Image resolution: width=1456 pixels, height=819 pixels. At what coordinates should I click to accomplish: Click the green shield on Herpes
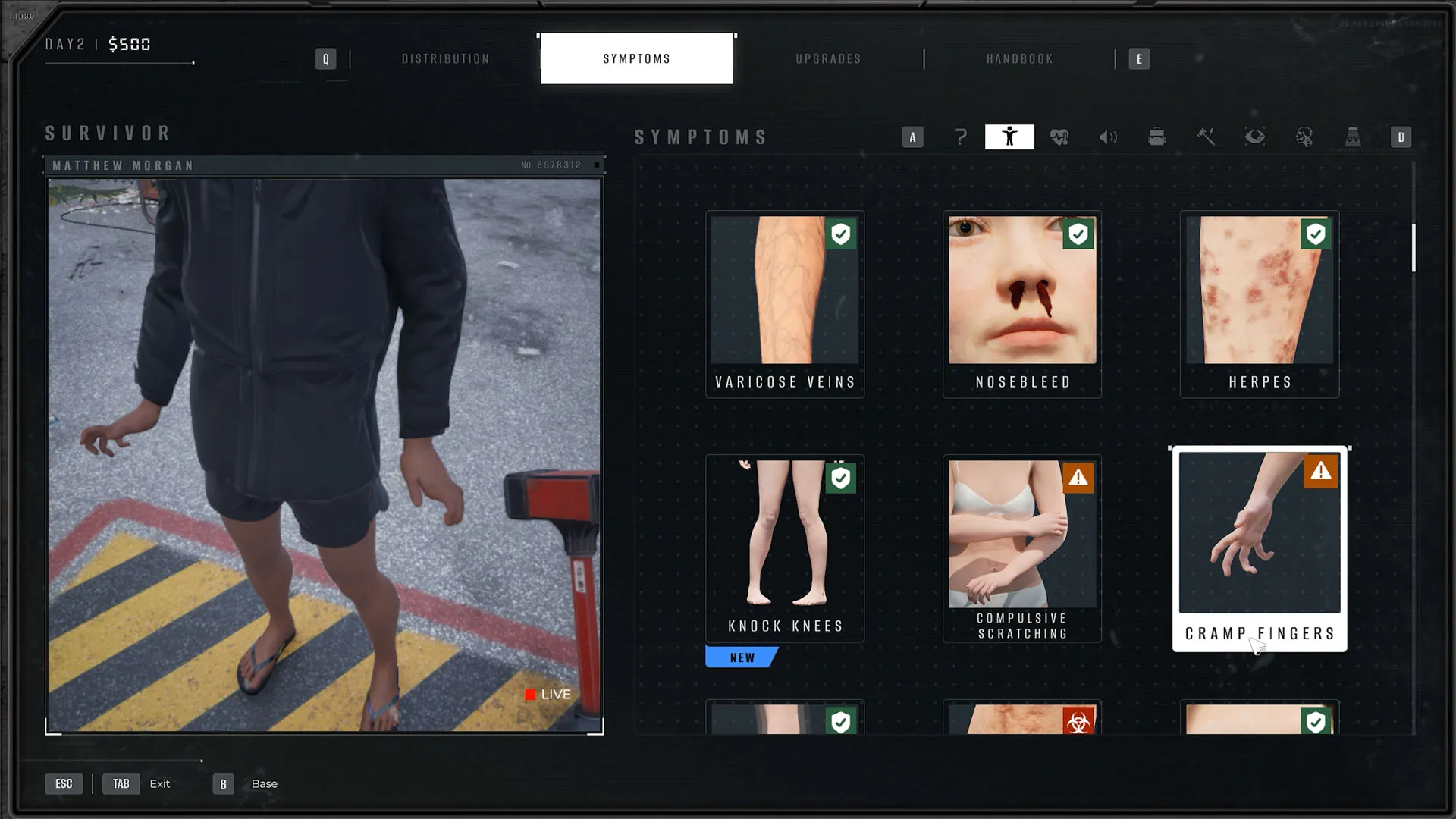coord(1316,234)
